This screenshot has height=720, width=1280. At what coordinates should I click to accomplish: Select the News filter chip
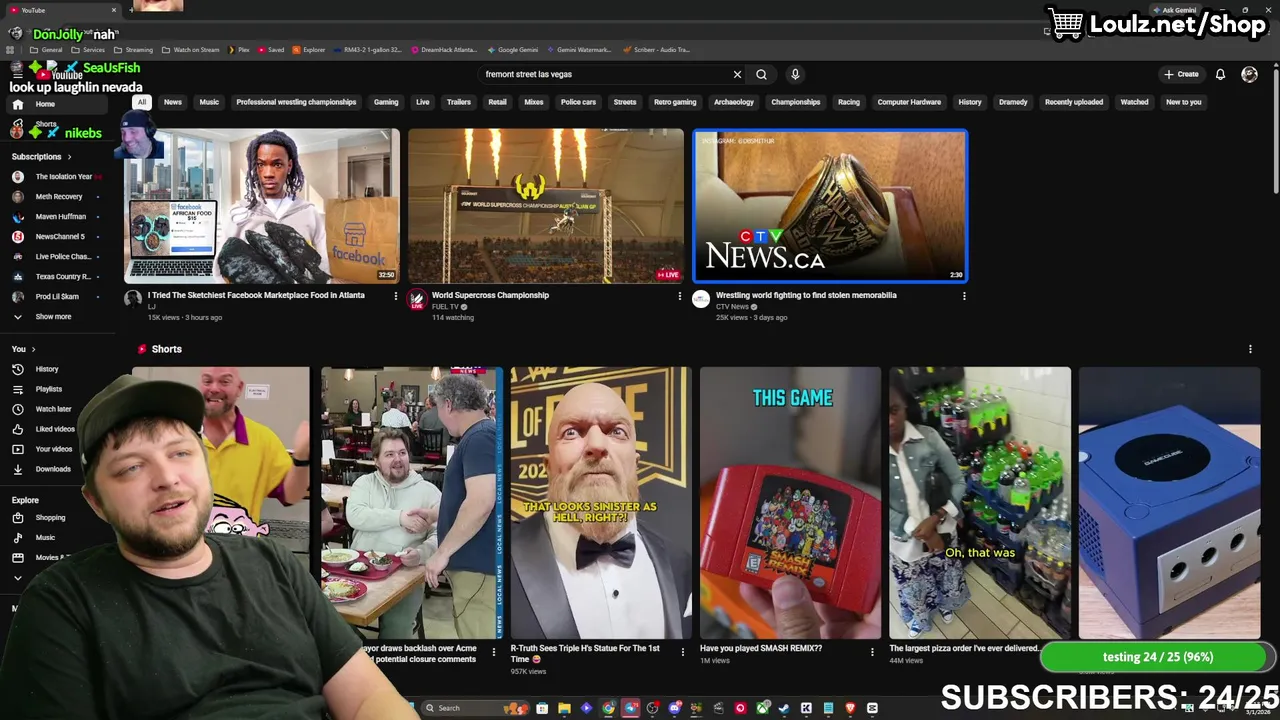[173, 102]
